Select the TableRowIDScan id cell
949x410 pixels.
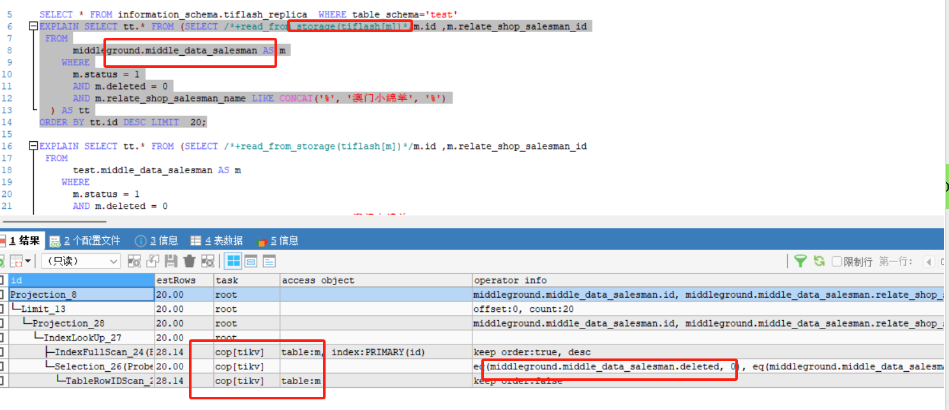click(x=82, y=381)
